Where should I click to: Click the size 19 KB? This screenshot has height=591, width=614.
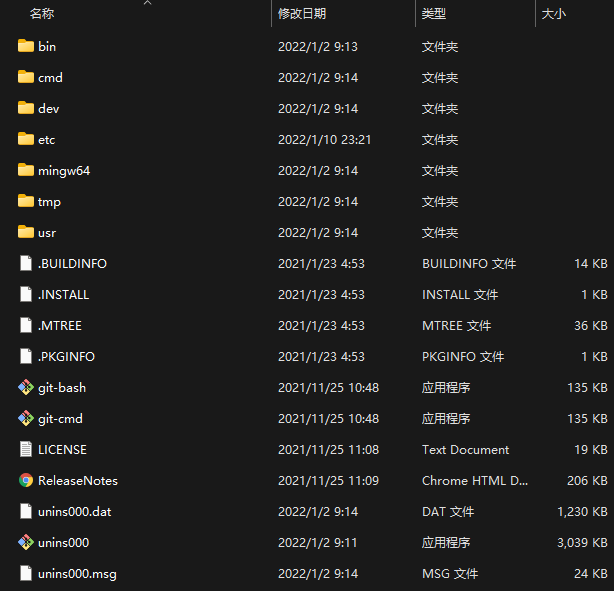(x=591, y=449)
